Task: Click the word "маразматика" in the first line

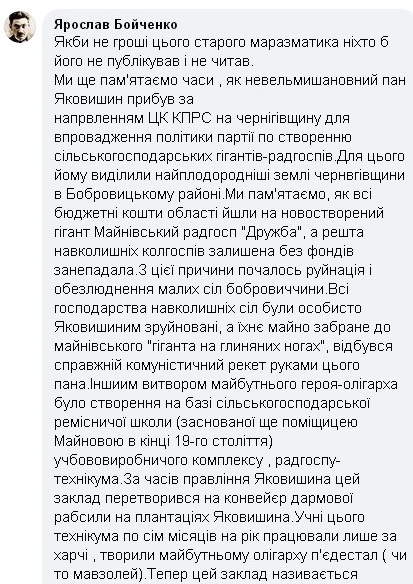Action: (x=294, y=42)
